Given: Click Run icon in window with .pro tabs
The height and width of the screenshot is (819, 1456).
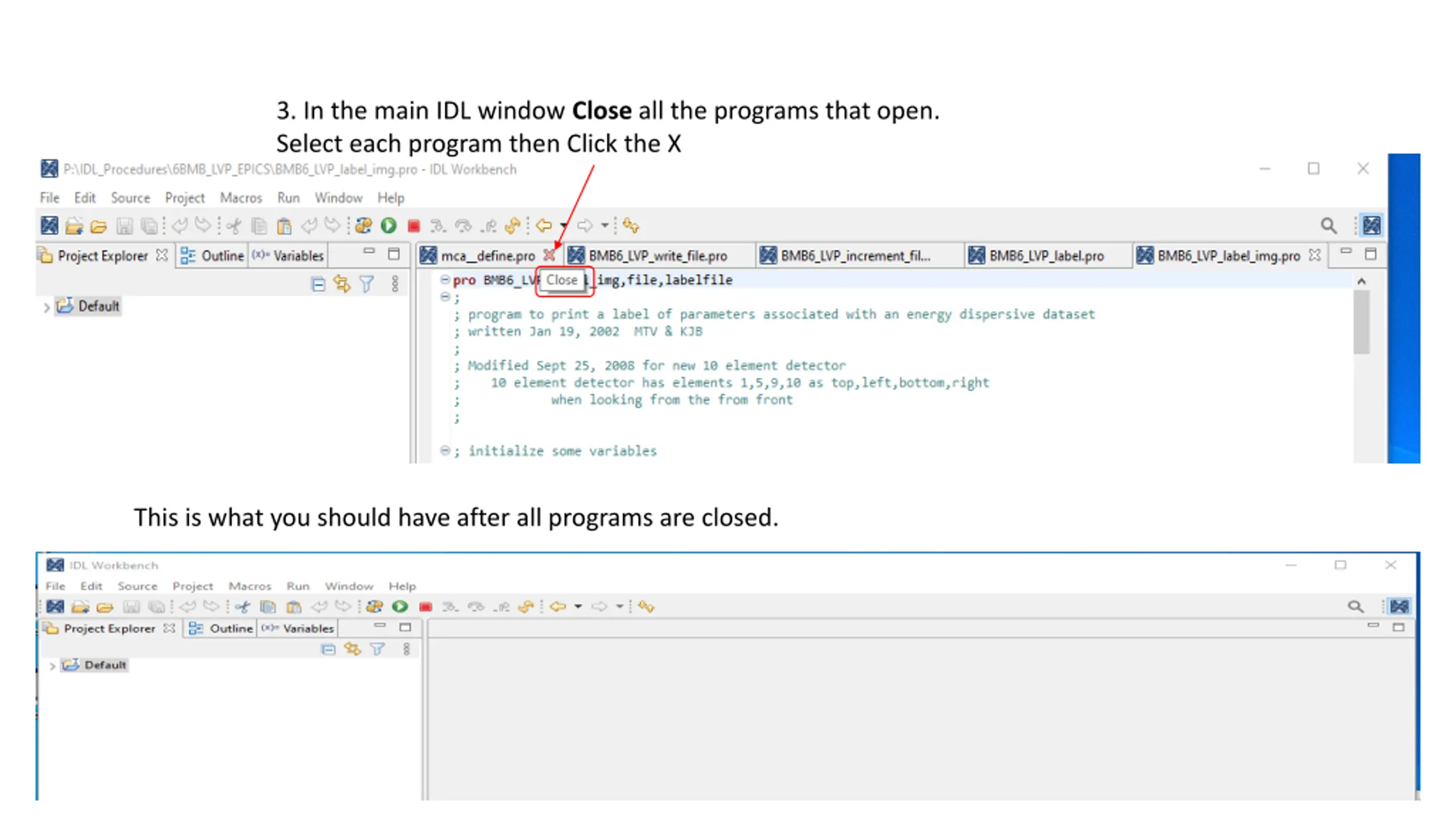Looking at the screenshot, I should [388, 226].
